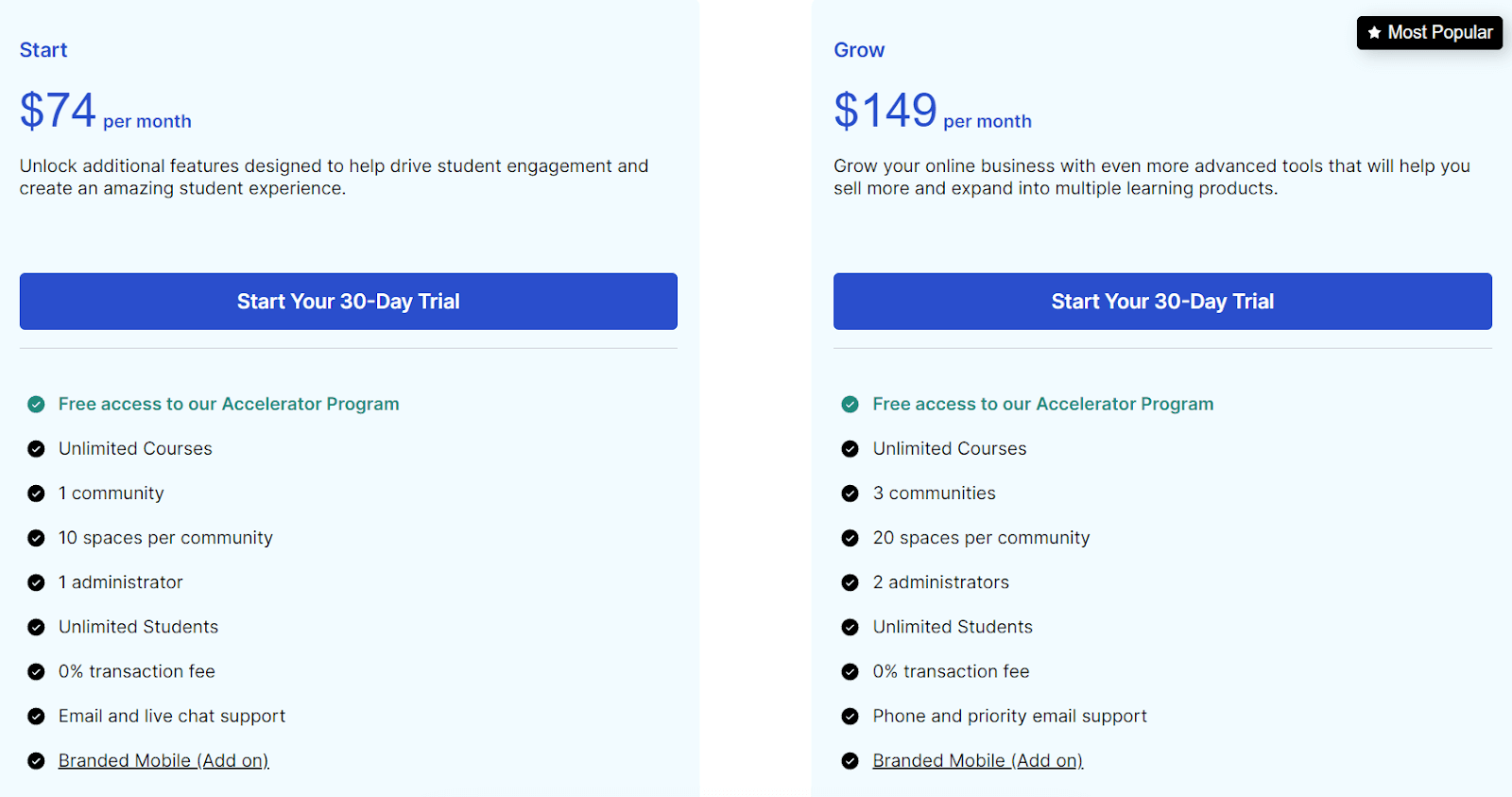Click the checkmark beside 2 administrators
1512x797 pixels.
coord(850,582)
